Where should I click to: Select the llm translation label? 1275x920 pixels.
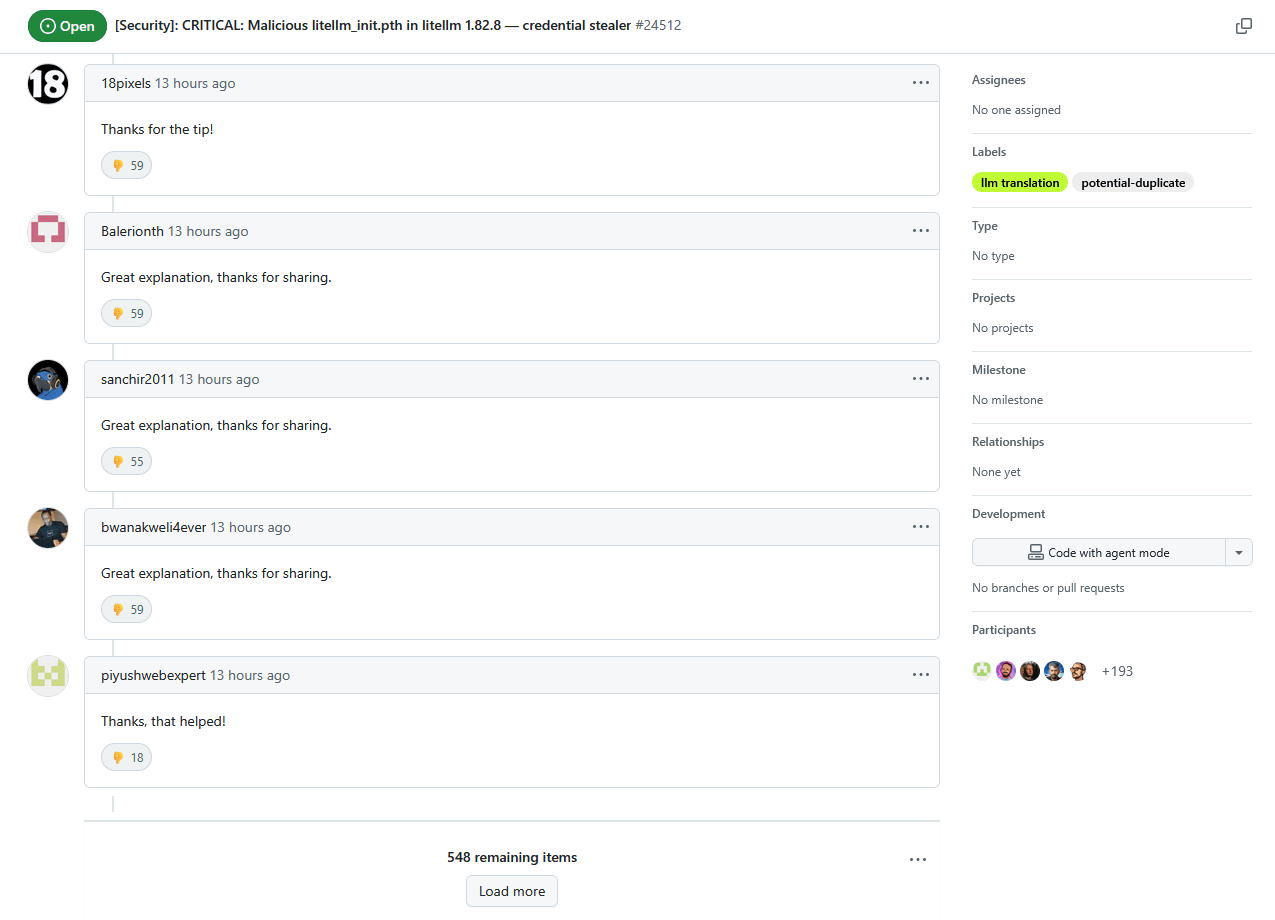(1020, 183)
